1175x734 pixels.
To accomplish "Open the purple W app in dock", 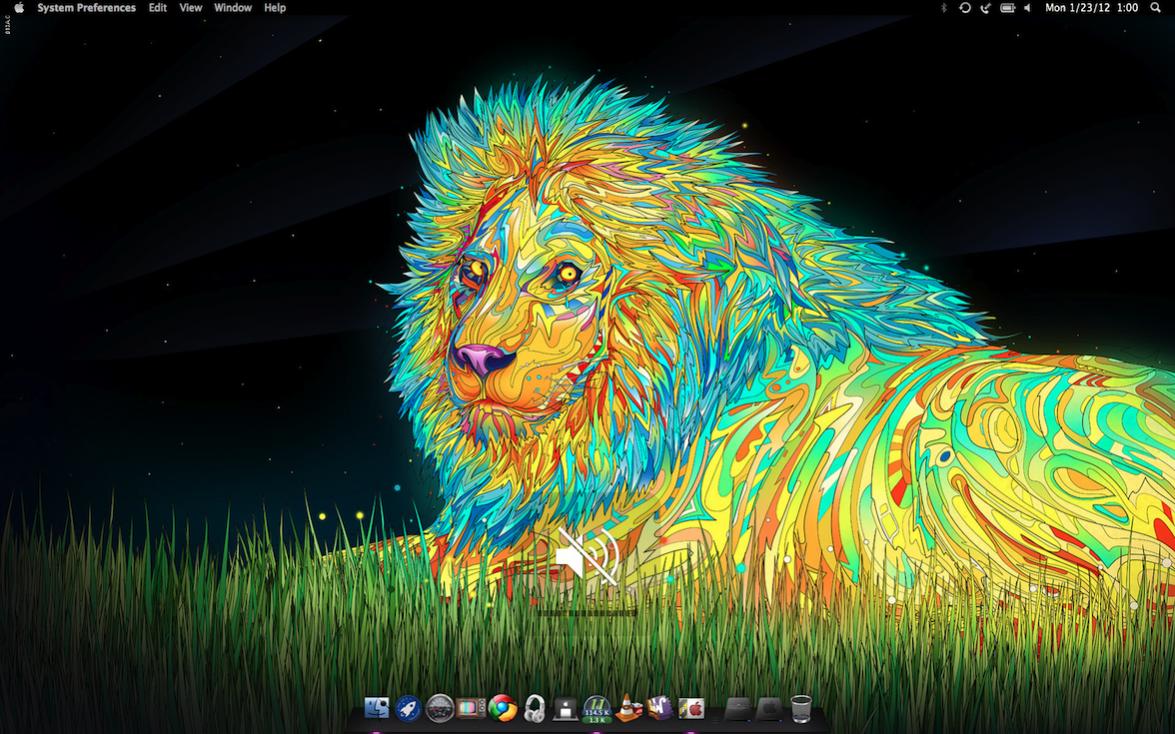I will 659,707.
